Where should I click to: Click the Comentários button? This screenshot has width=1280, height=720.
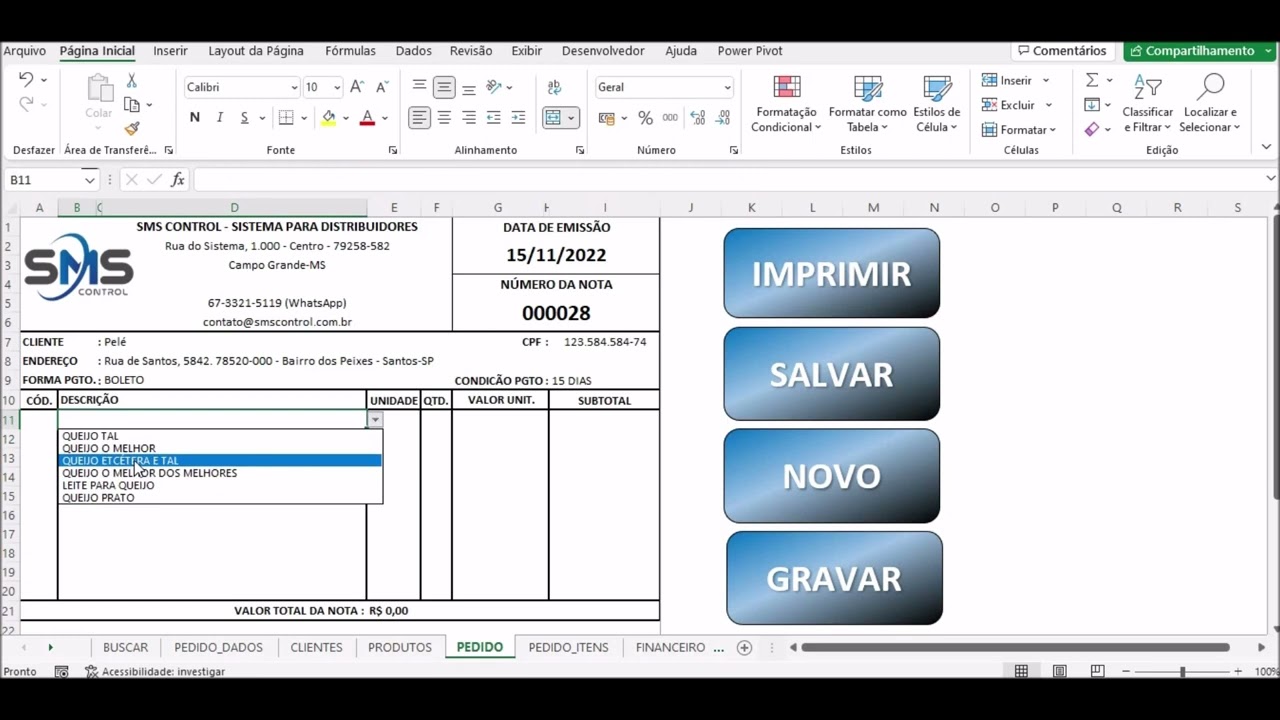click(1062, 51)
